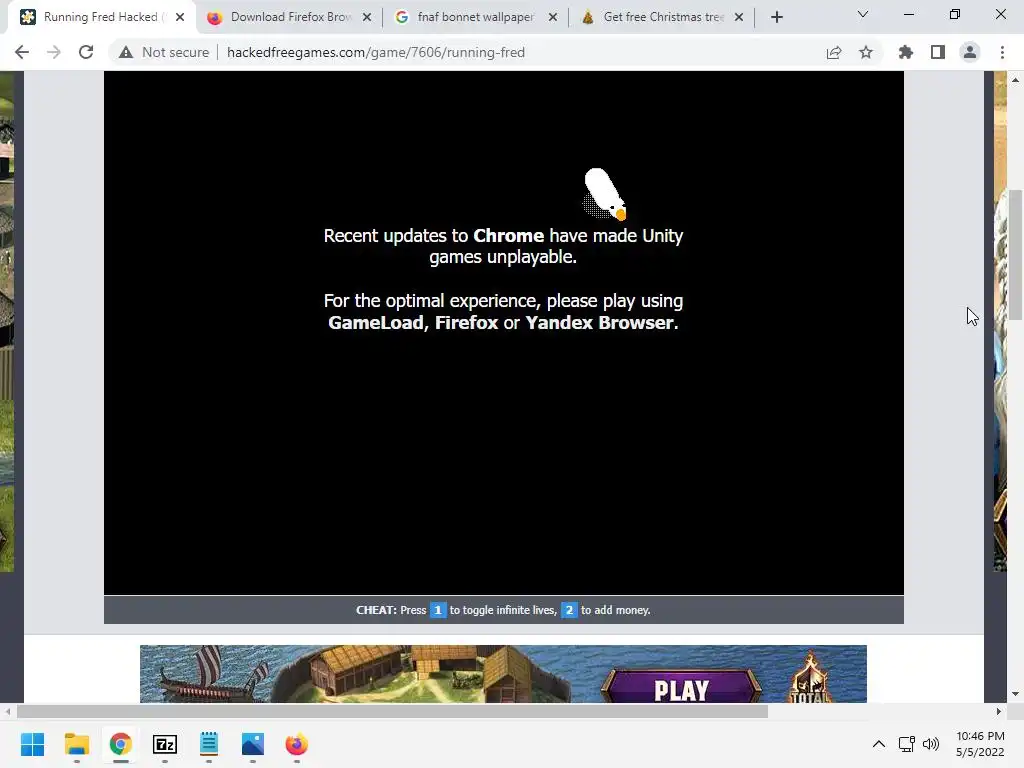Click the right side ad image
1024x768 pixels.
pos(1000,321)
